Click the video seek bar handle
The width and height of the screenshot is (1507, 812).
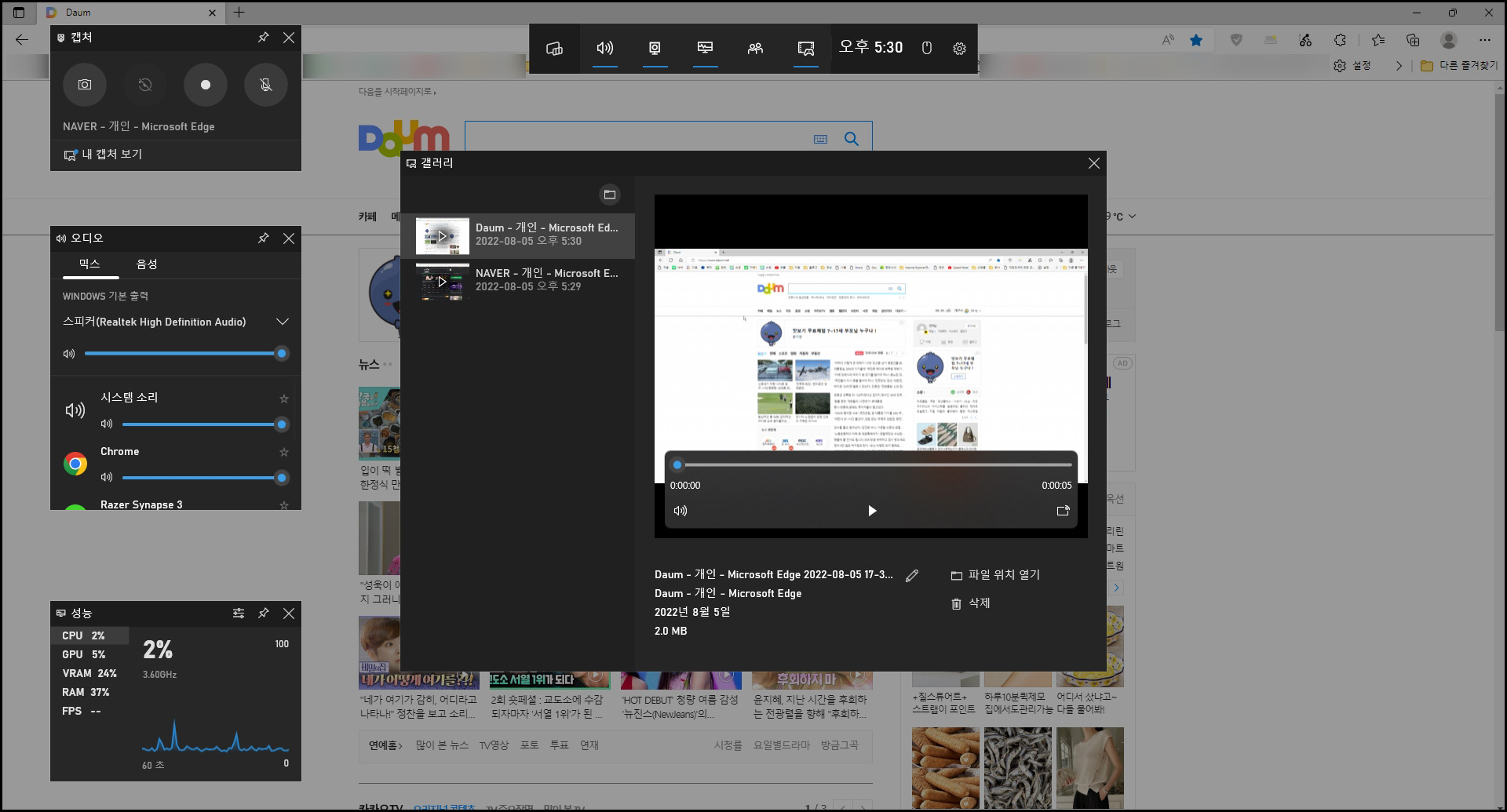677,464
